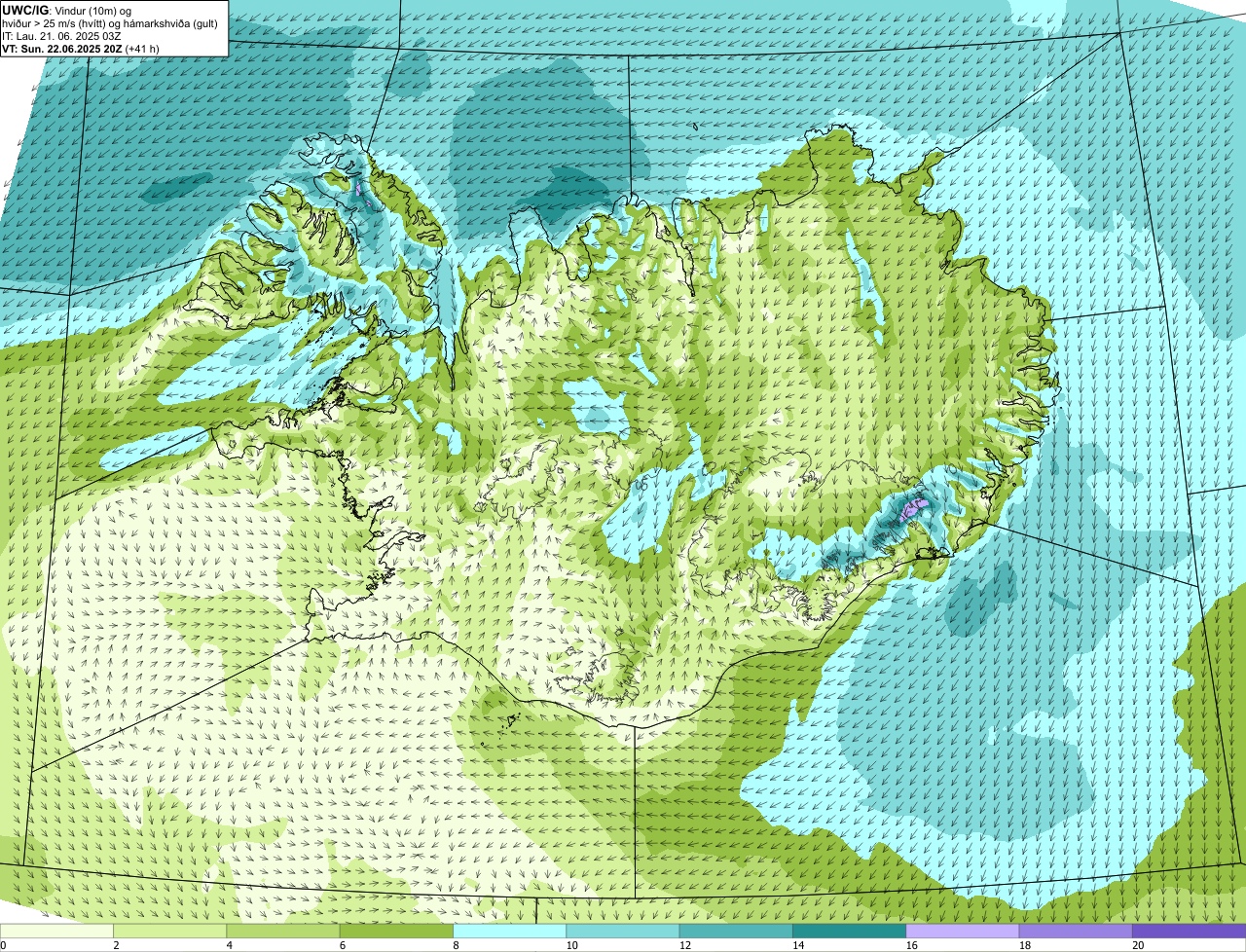Click the legend scale label '18'
Viewport: 1246px width, 952px height.
(1023, 945)
